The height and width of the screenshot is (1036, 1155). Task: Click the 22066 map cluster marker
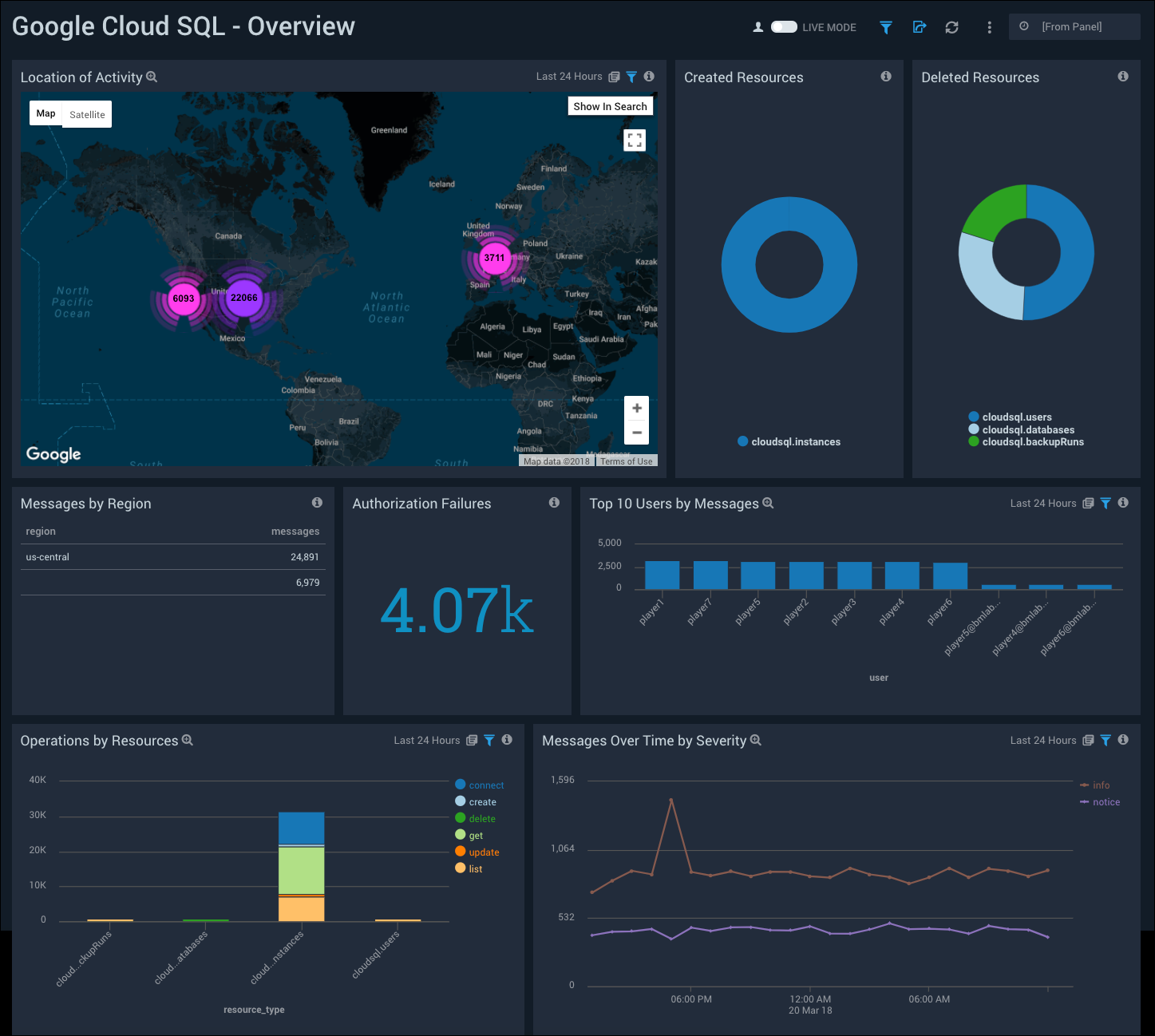(243, 298)
